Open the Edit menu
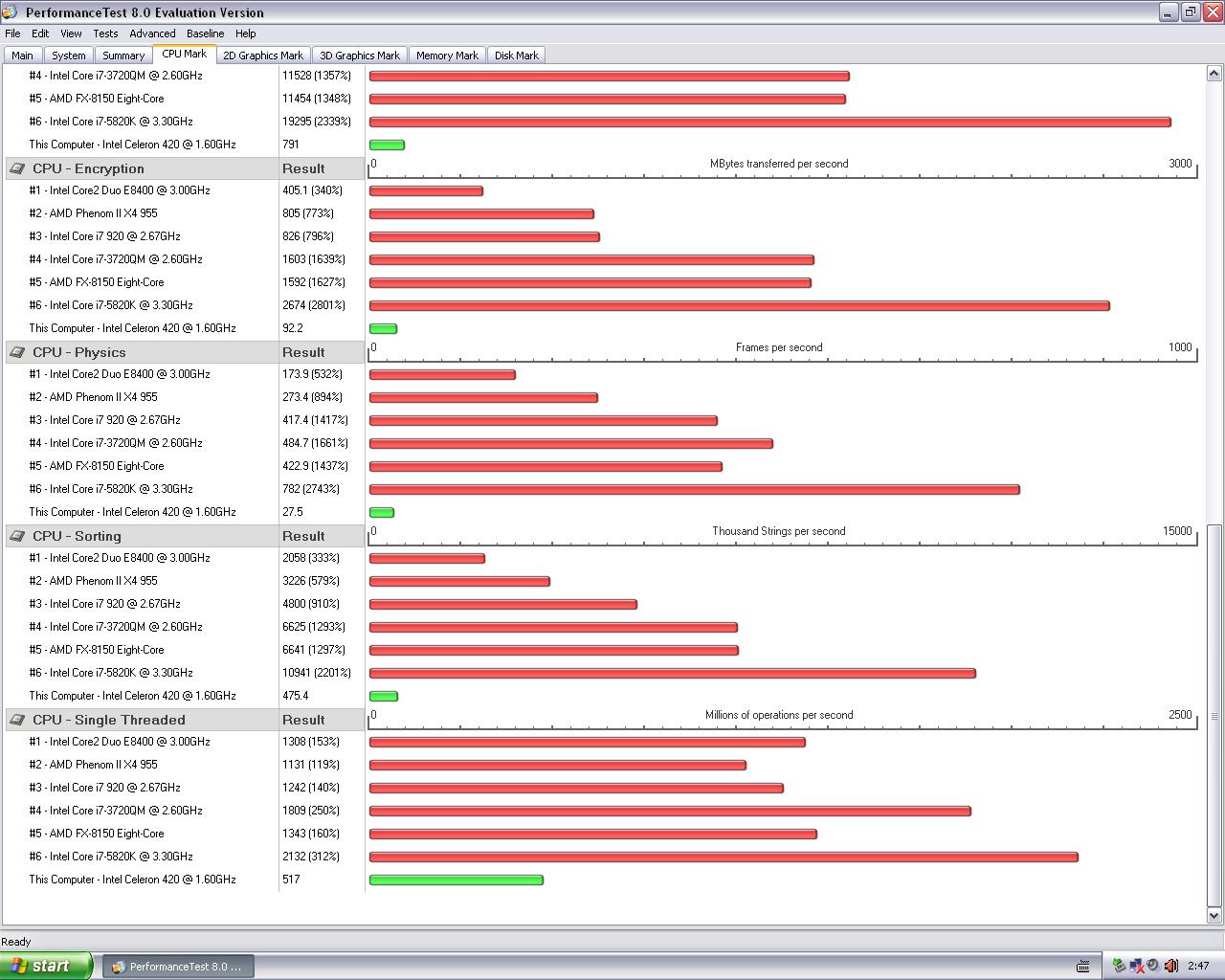1225x980 pixels. [40, 33]
